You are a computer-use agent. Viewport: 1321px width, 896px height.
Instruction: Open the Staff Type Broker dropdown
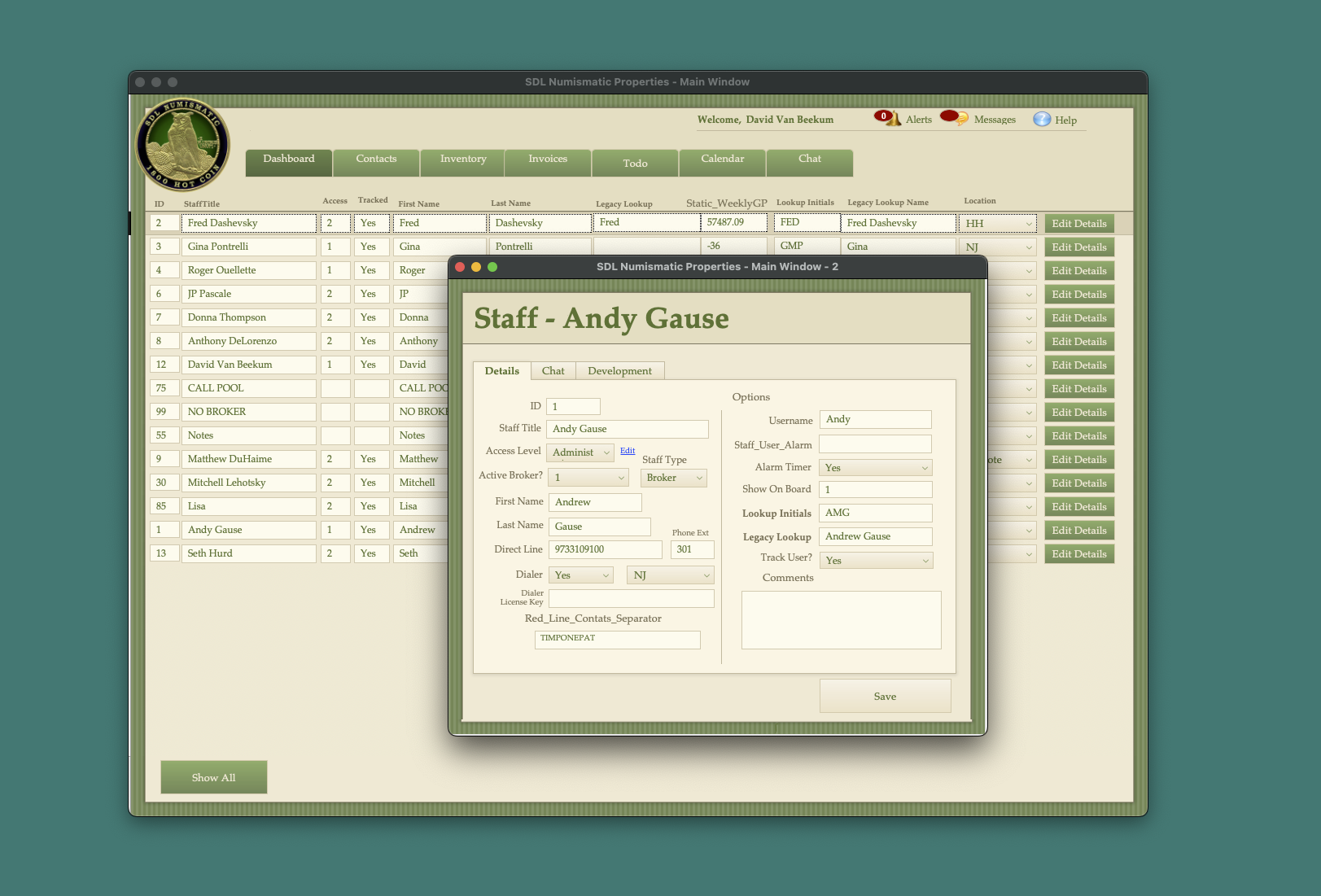[673, 479]
